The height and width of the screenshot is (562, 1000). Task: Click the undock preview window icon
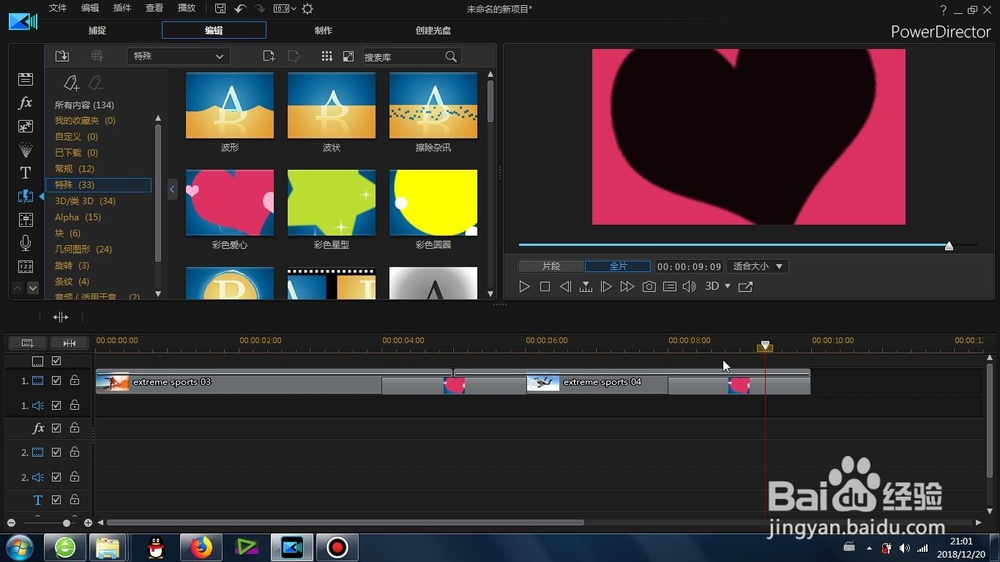point(746,286)
